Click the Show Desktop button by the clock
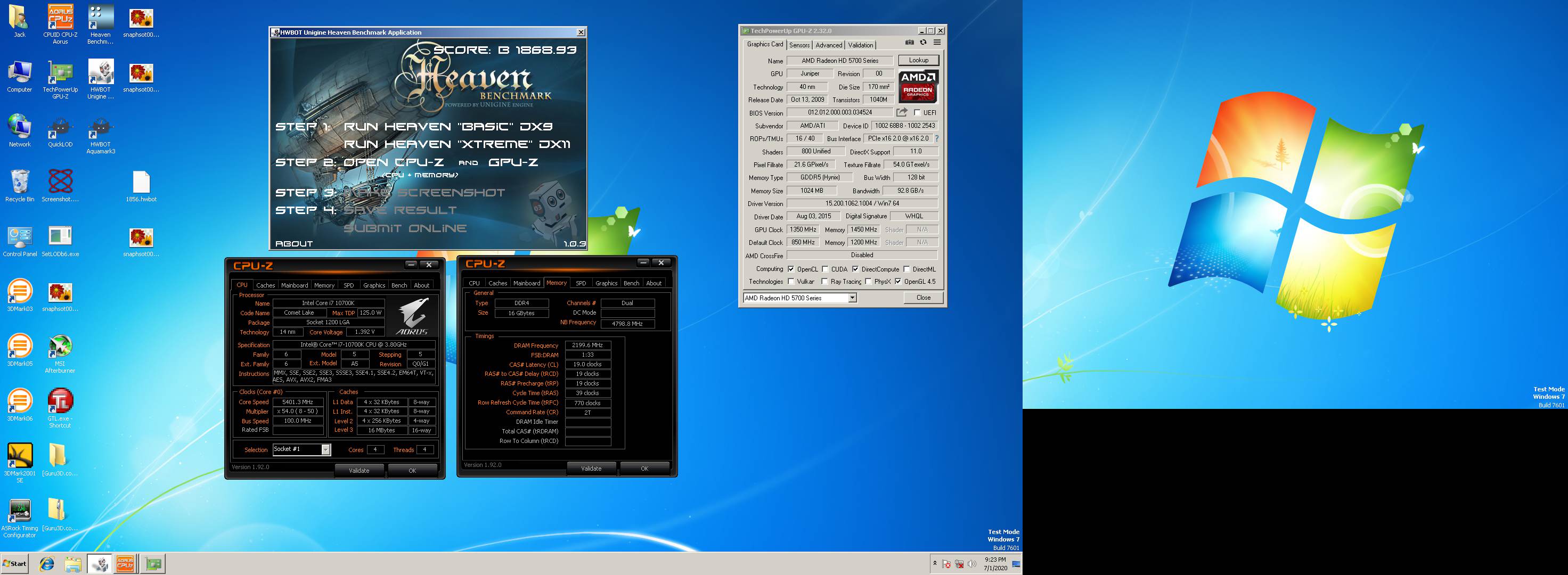This screenshot has width=1568, height=575. coord(1016,564)
